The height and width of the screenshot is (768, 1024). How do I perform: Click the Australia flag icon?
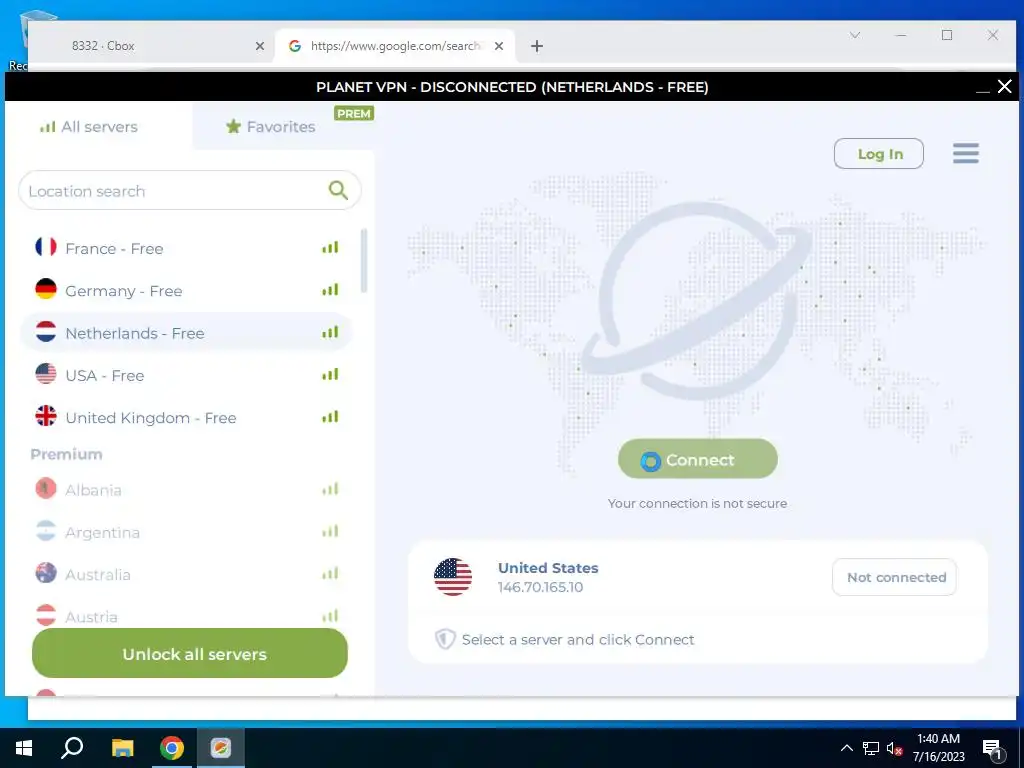[46, 573]
